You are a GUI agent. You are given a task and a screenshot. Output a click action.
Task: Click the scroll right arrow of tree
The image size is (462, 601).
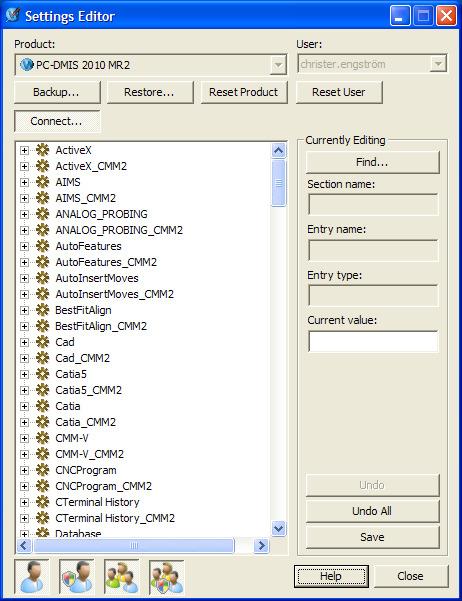coord(261,545)
